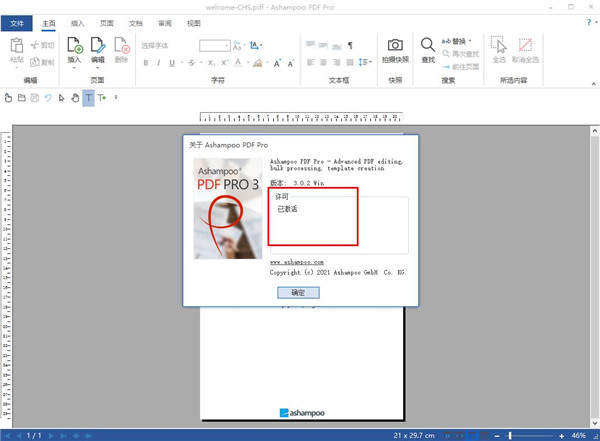Click the 全选 select all icon
Image resolution: width=600 pixels, height=441 pixels.
(498, 46)
